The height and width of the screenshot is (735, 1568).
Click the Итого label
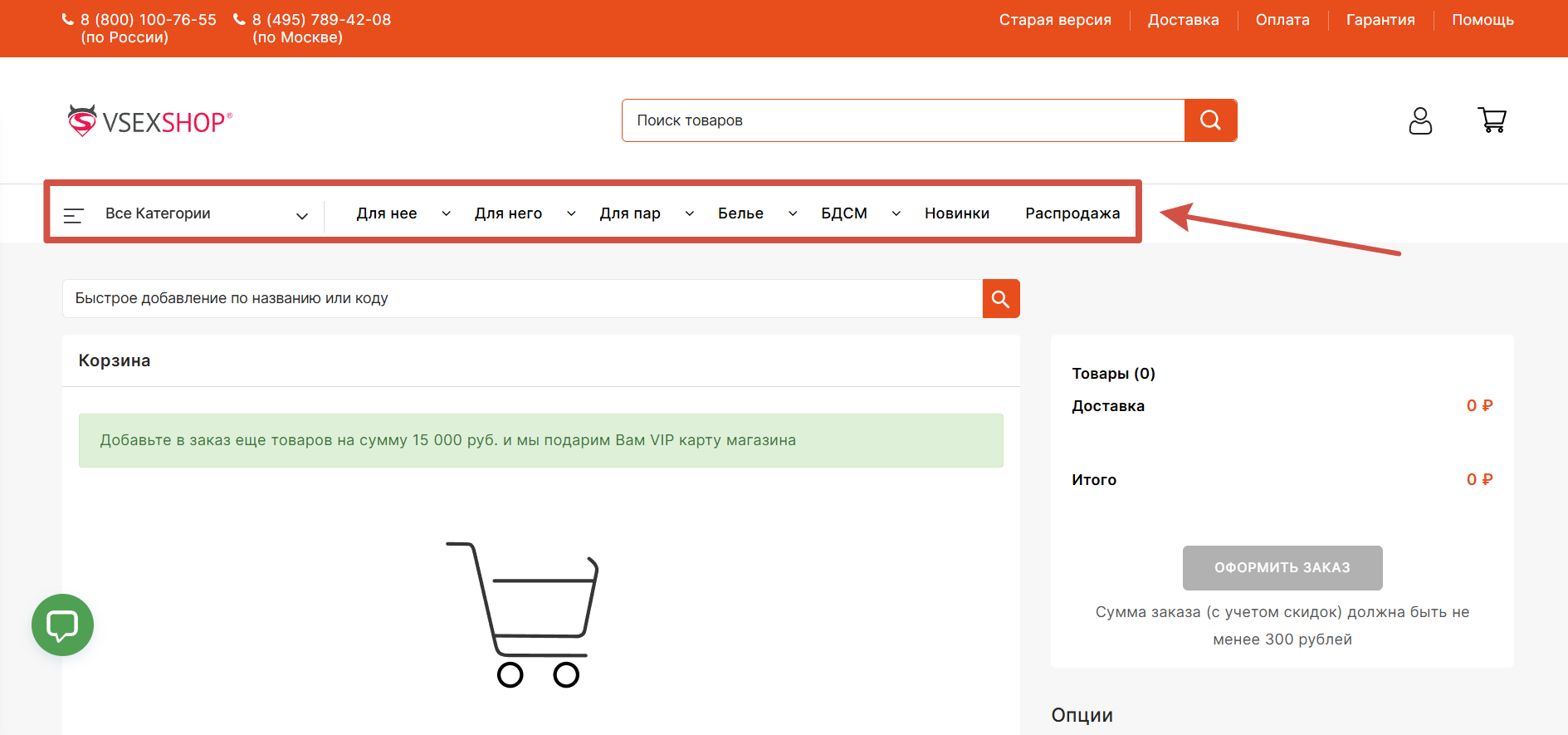point(1094,480)
